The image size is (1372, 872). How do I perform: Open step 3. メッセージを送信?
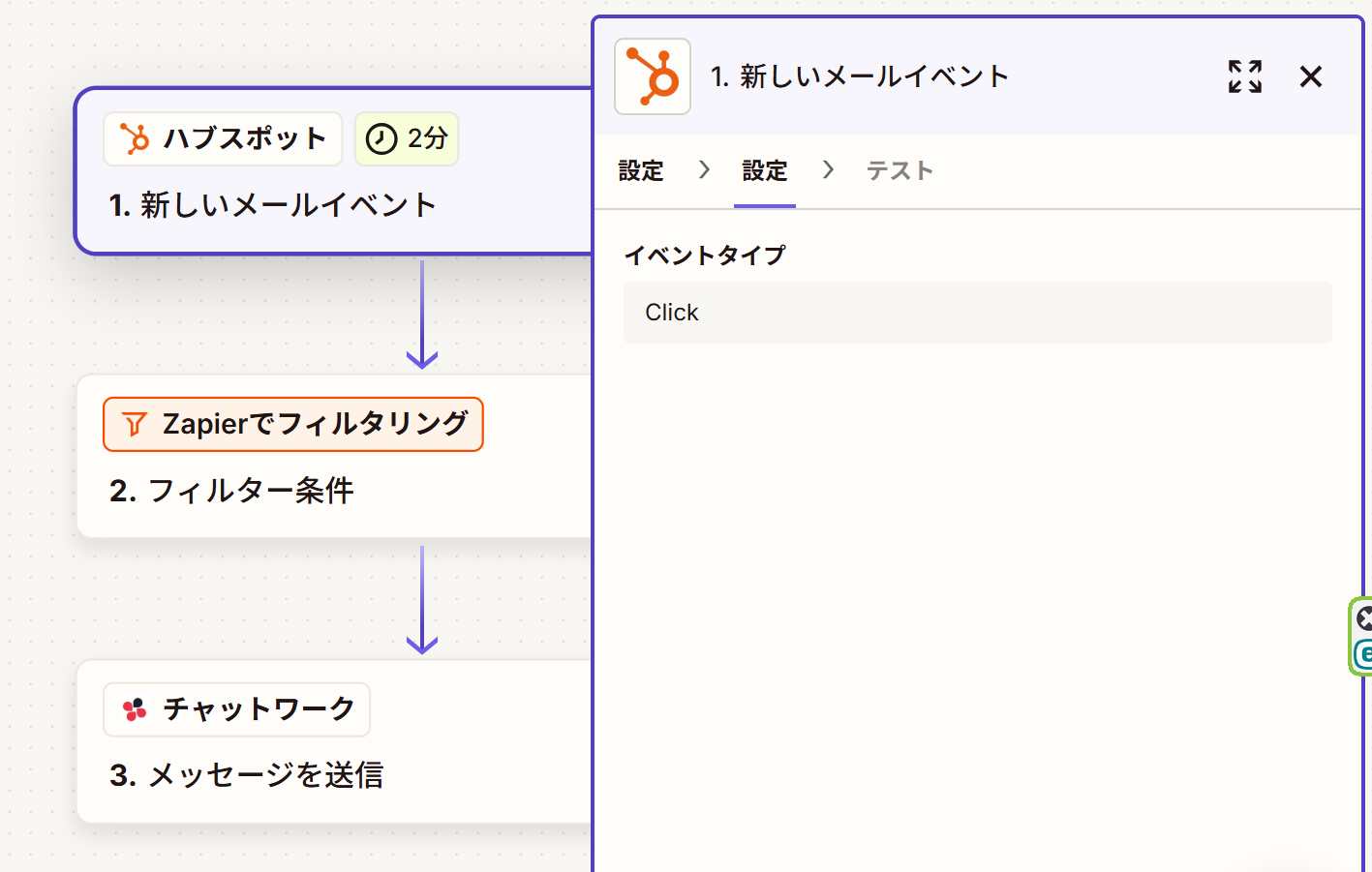click(x=247, y=775)
